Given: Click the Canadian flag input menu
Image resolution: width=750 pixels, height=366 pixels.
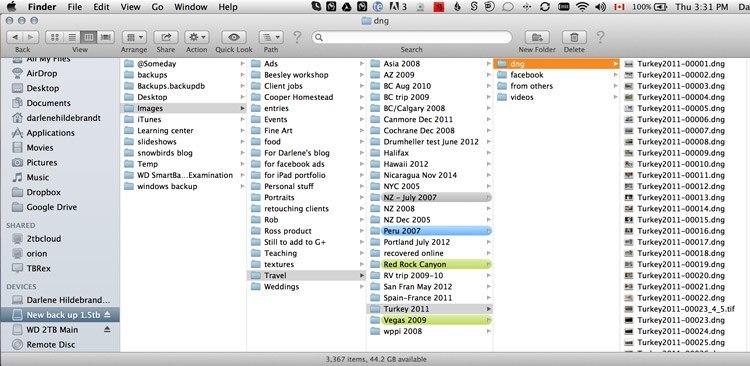Looking at the screenshot, I should pos(619,7).
